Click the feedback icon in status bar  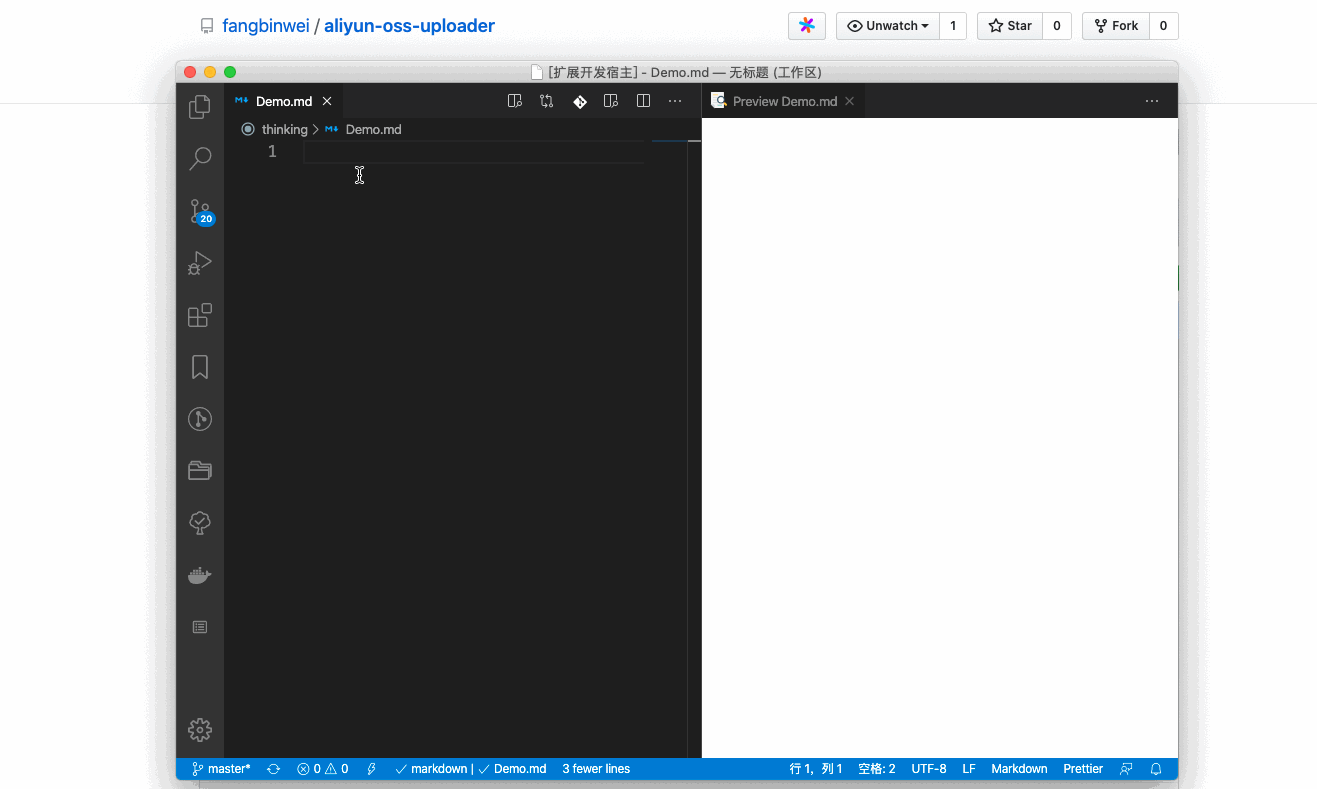1126,769
